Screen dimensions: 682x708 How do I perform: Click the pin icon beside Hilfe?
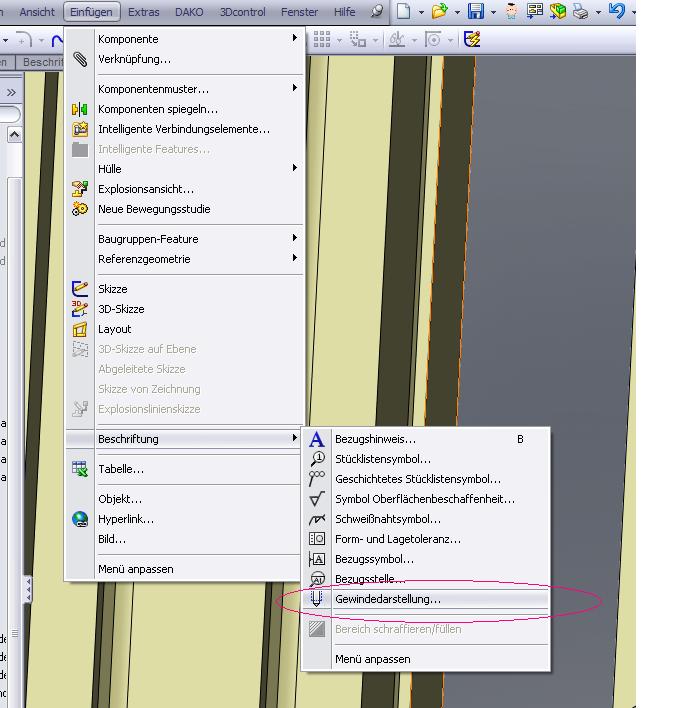pos(377,11)
